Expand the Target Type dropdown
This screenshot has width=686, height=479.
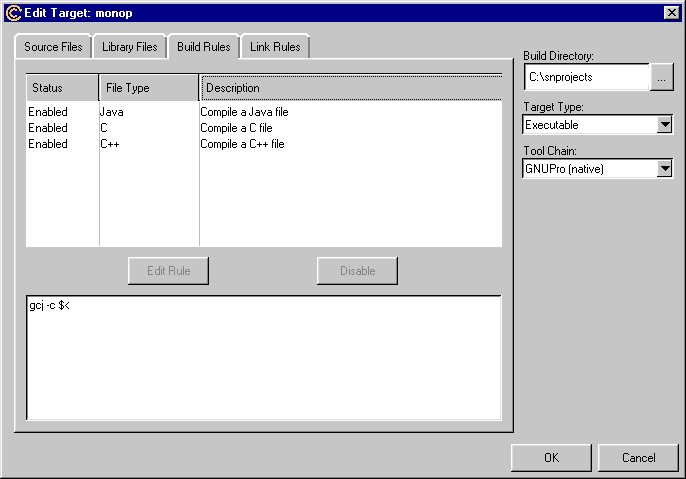pos(665,125)
